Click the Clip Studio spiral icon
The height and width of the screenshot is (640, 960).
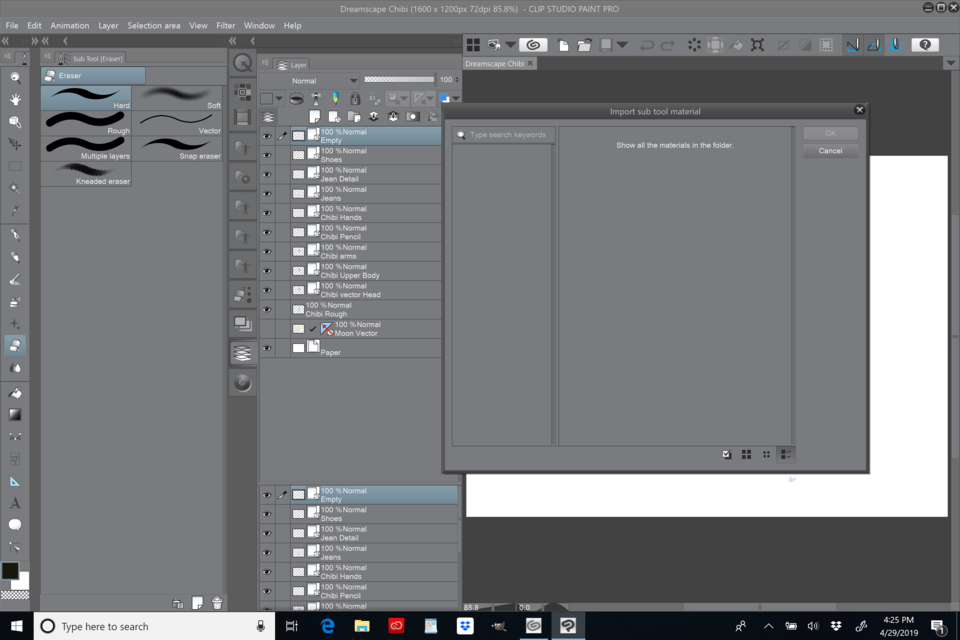click(x=533, y=45)
